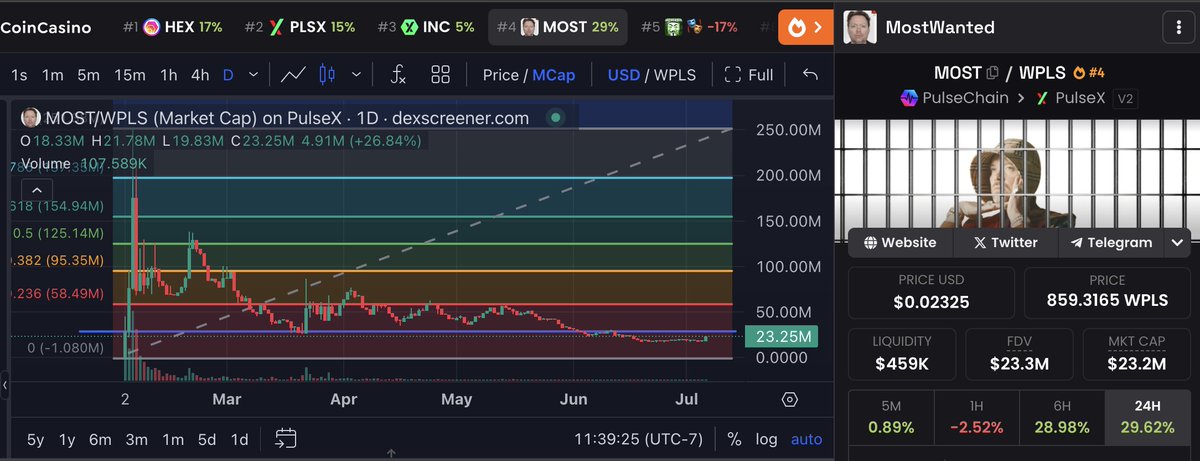1200x461 pixels.
Task: Select the 1h timeframe
Action: [169, 74]
